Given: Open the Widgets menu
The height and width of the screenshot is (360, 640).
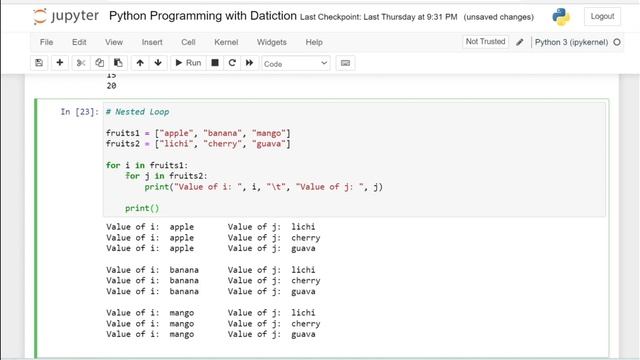Looking at the screenshot, I should click(272, 42).
